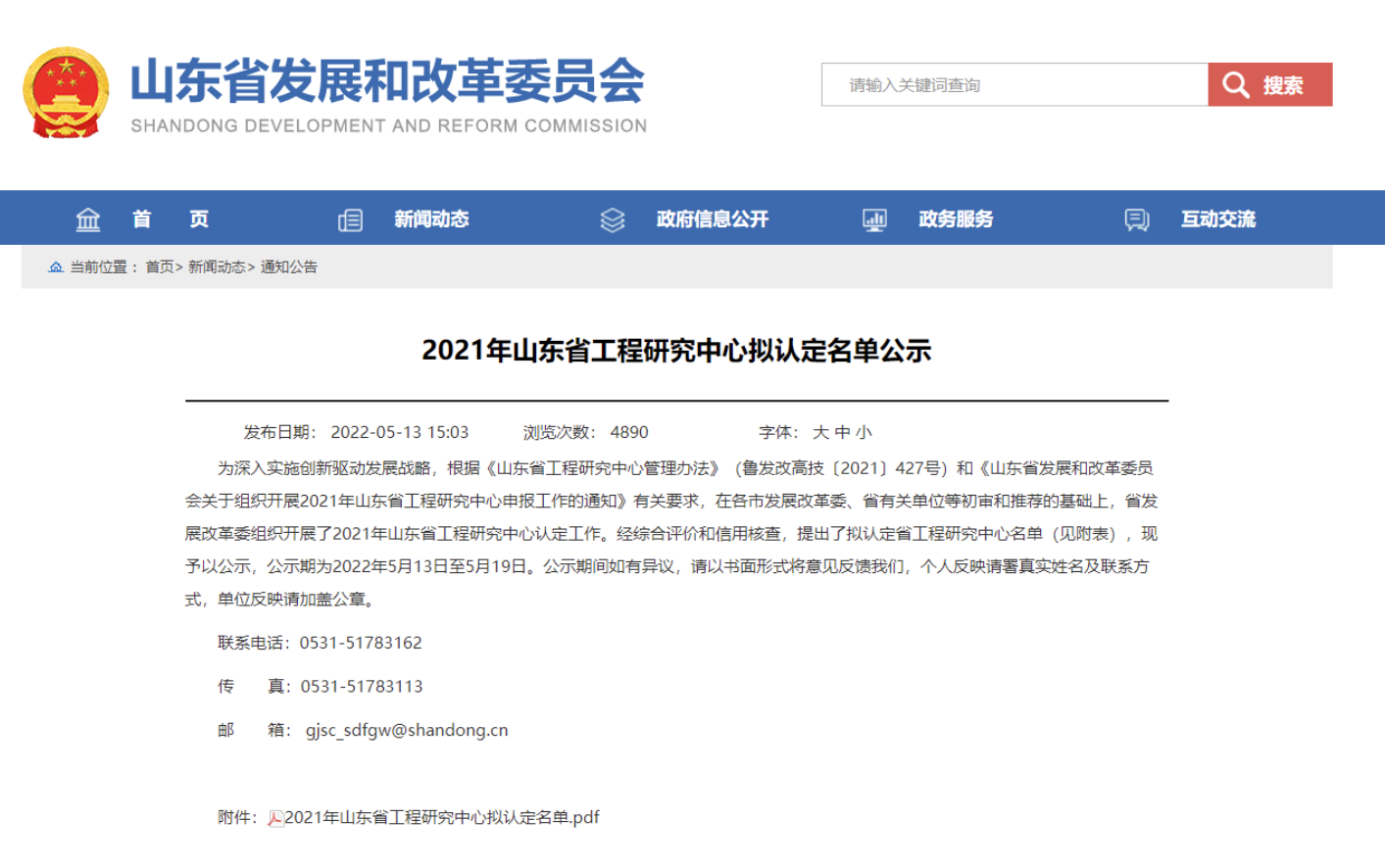Set font size to 大

pos(820,432)
